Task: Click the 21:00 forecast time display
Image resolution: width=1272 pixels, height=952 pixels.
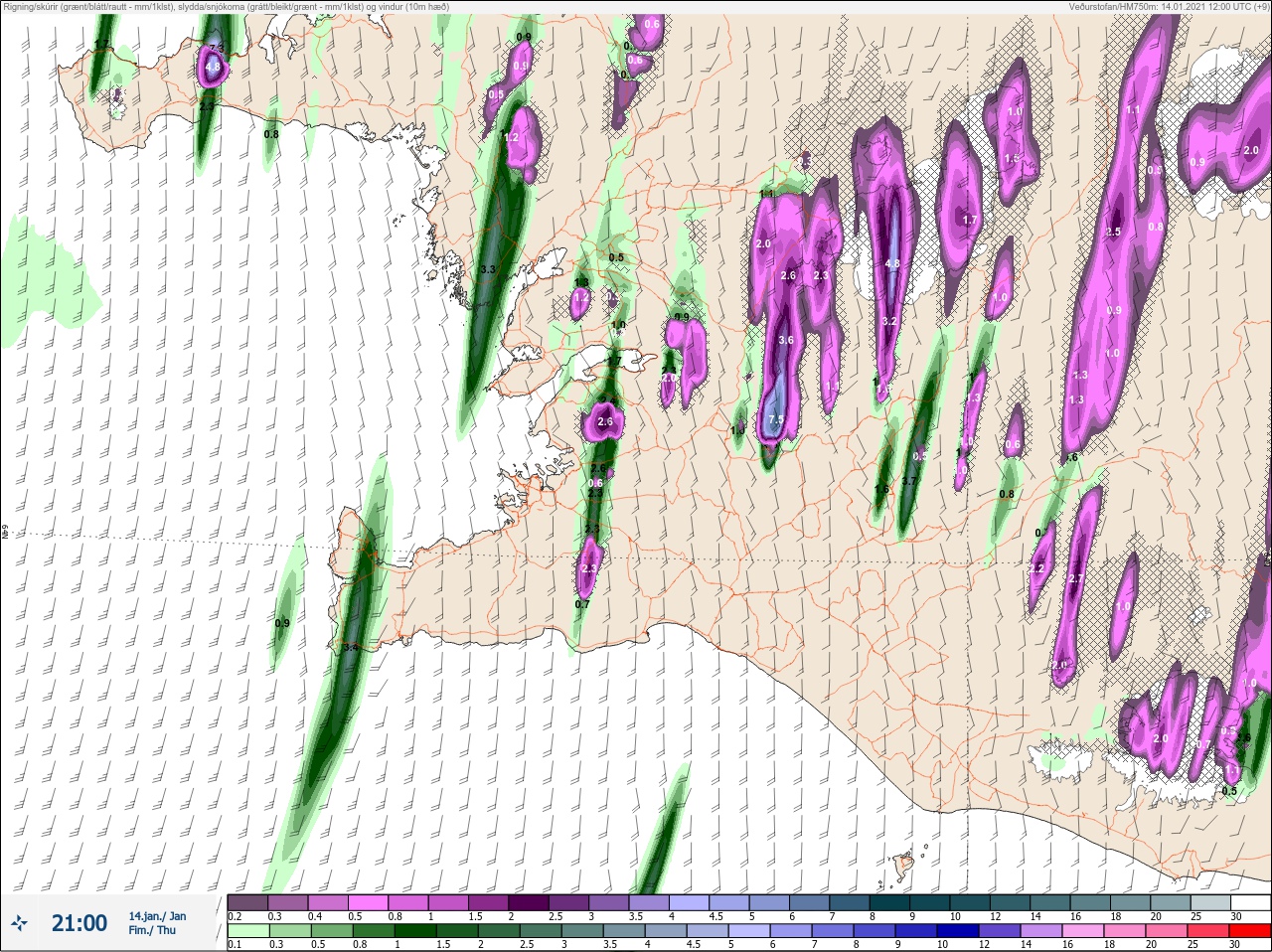Action: pos(79,923)
